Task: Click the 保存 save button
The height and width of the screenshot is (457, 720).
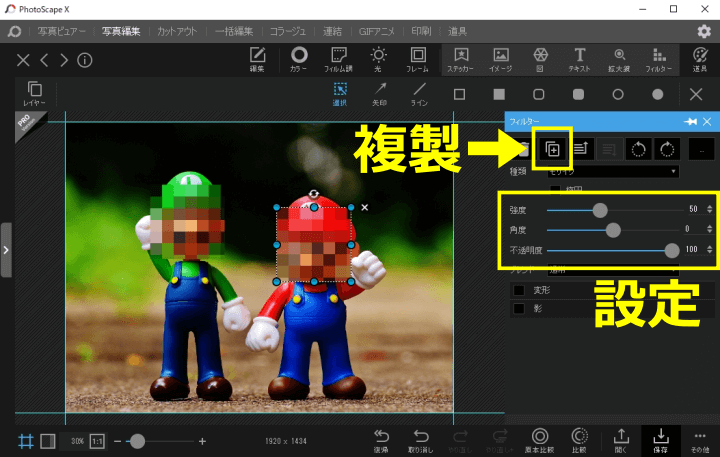Action: click(x=661, y=441)
